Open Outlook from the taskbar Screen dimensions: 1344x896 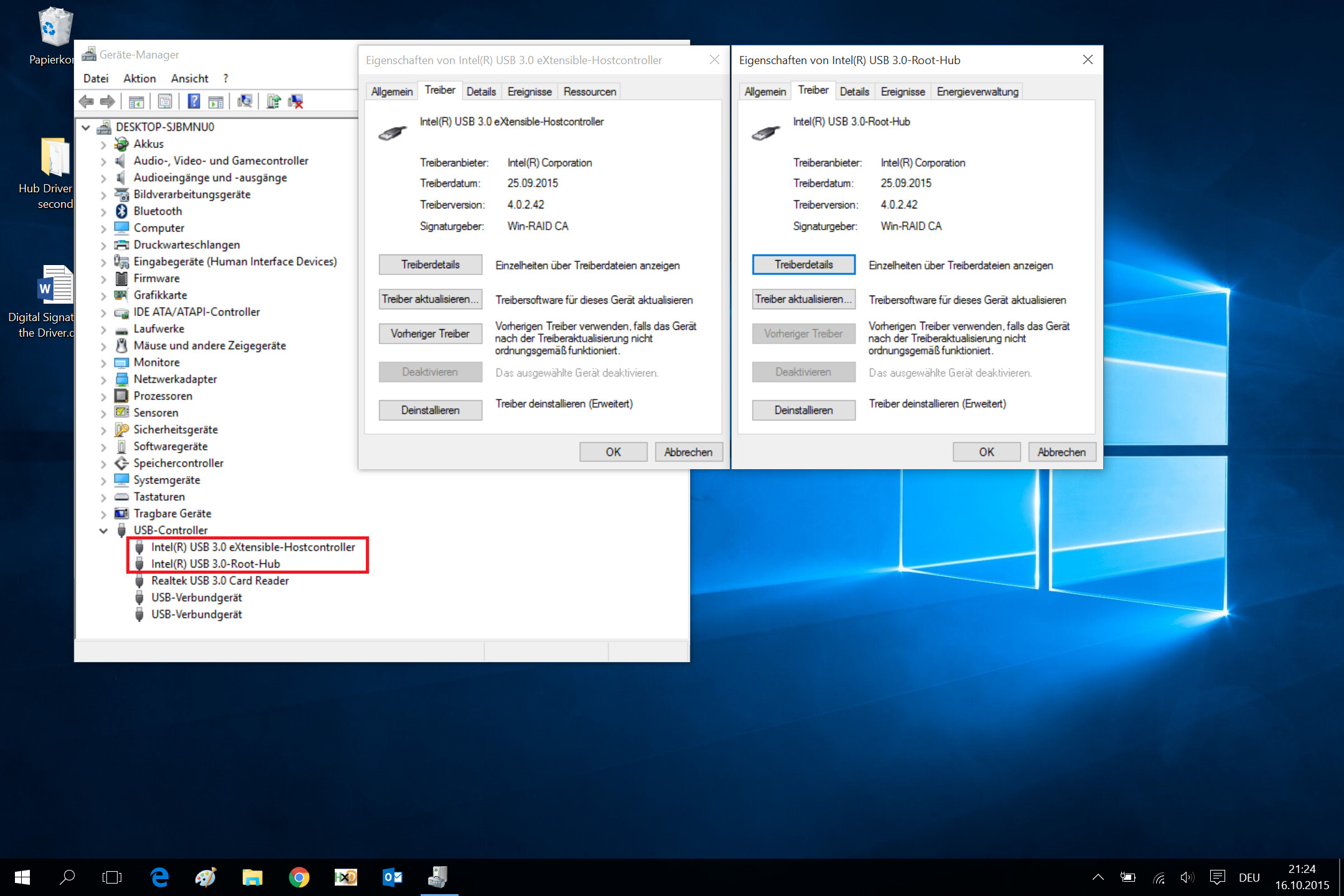click(392, 877)
